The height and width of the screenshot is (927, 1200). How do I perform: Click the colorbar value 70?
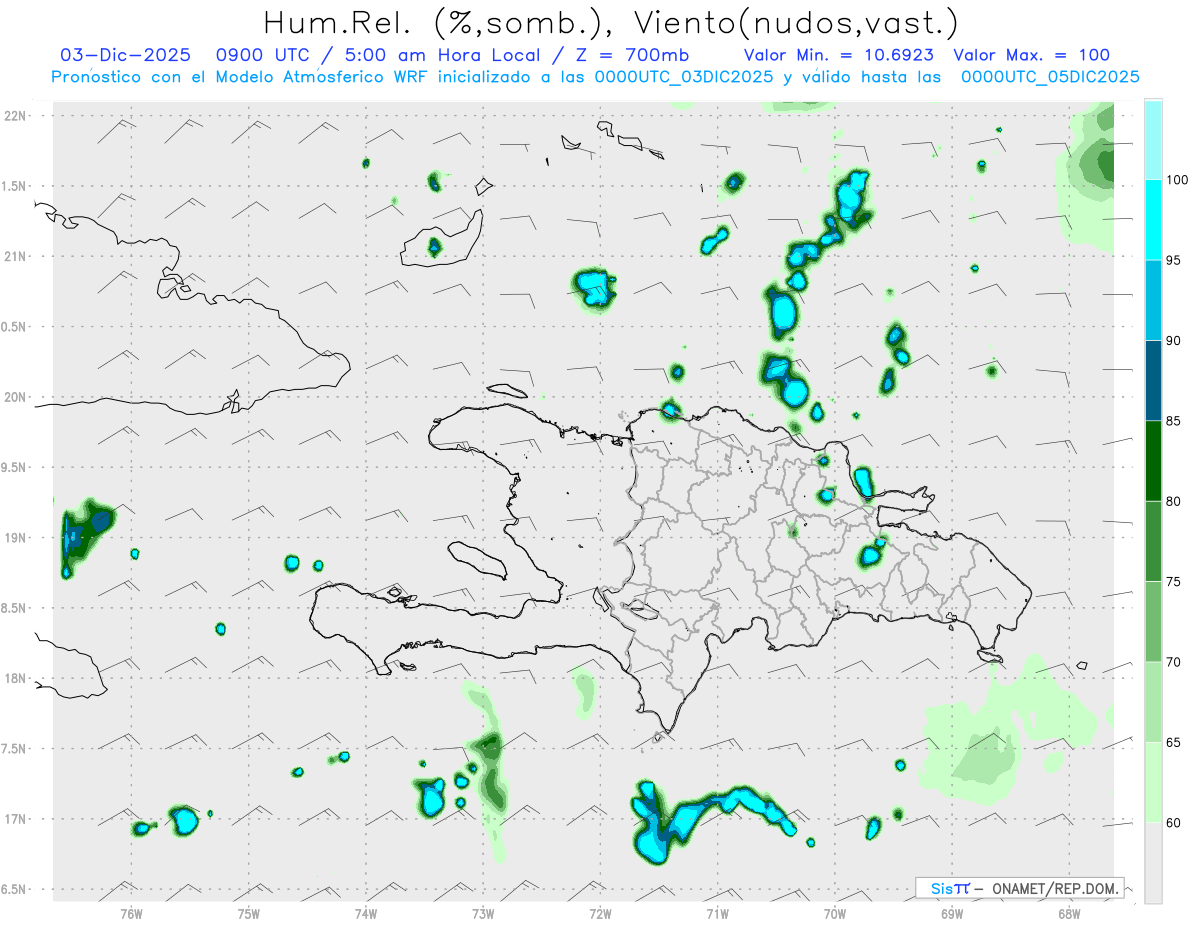(1174, 662)
